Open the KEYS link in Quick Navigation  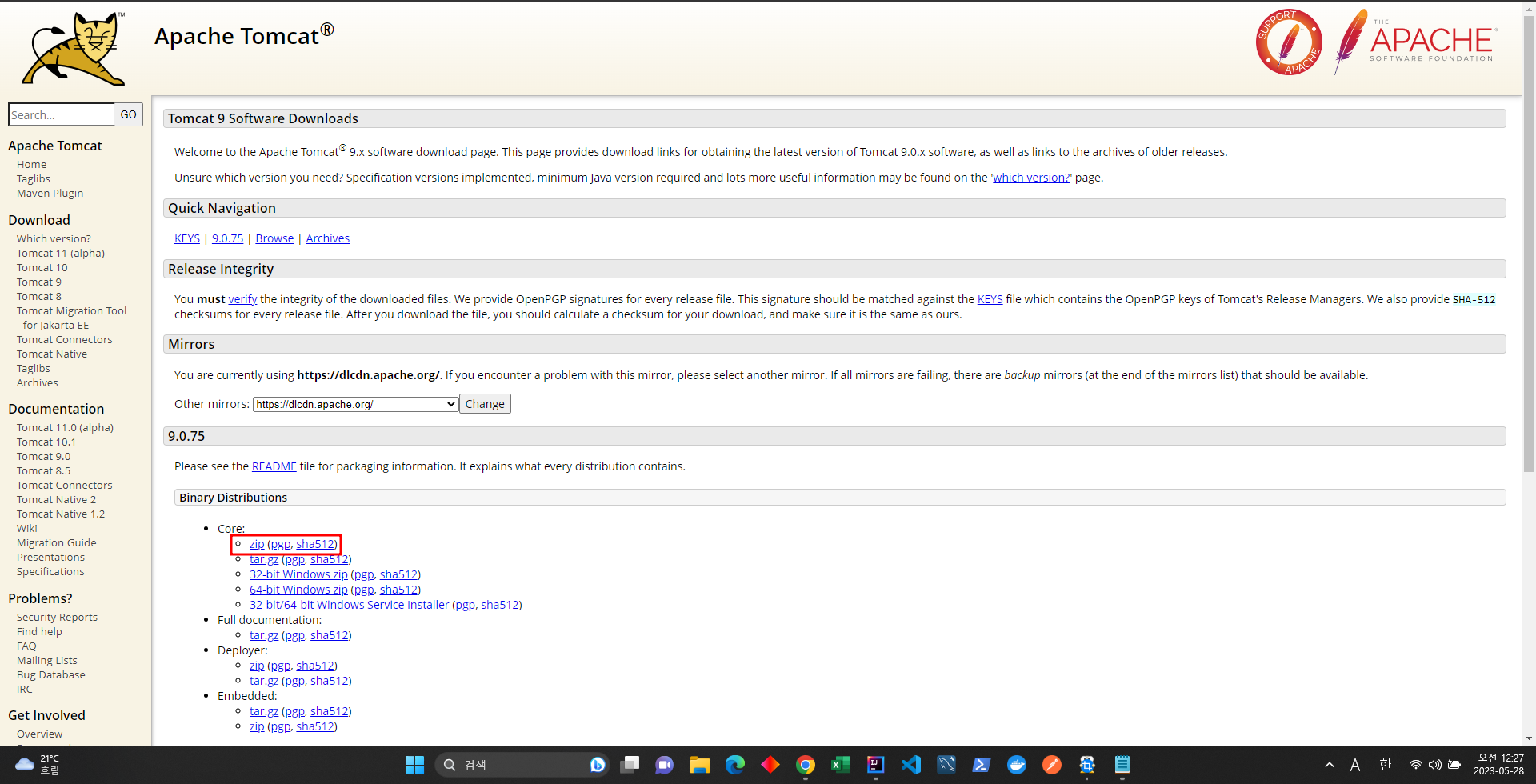pyautogui.click(x=187, y=238)
